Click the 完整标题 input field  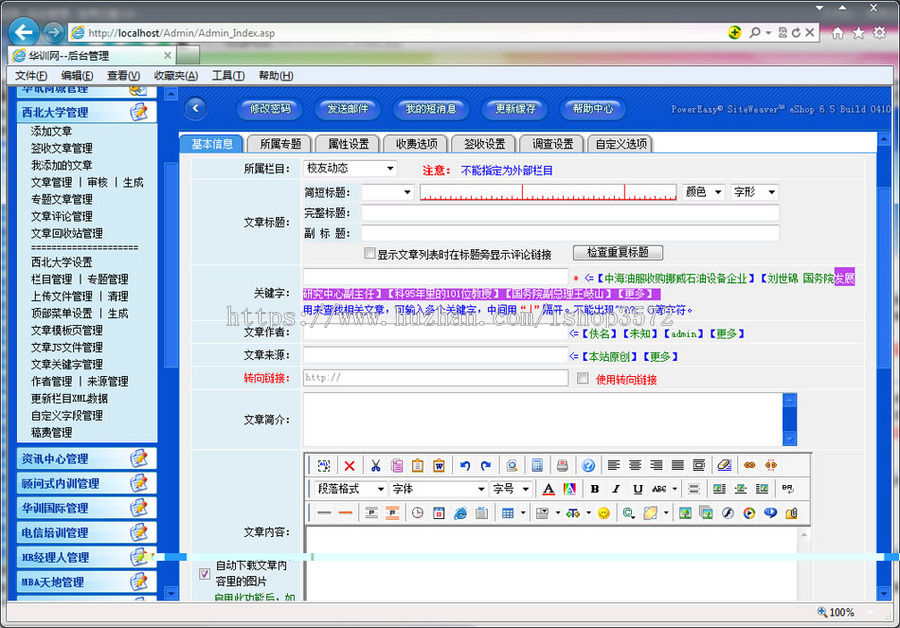point(570,213)
